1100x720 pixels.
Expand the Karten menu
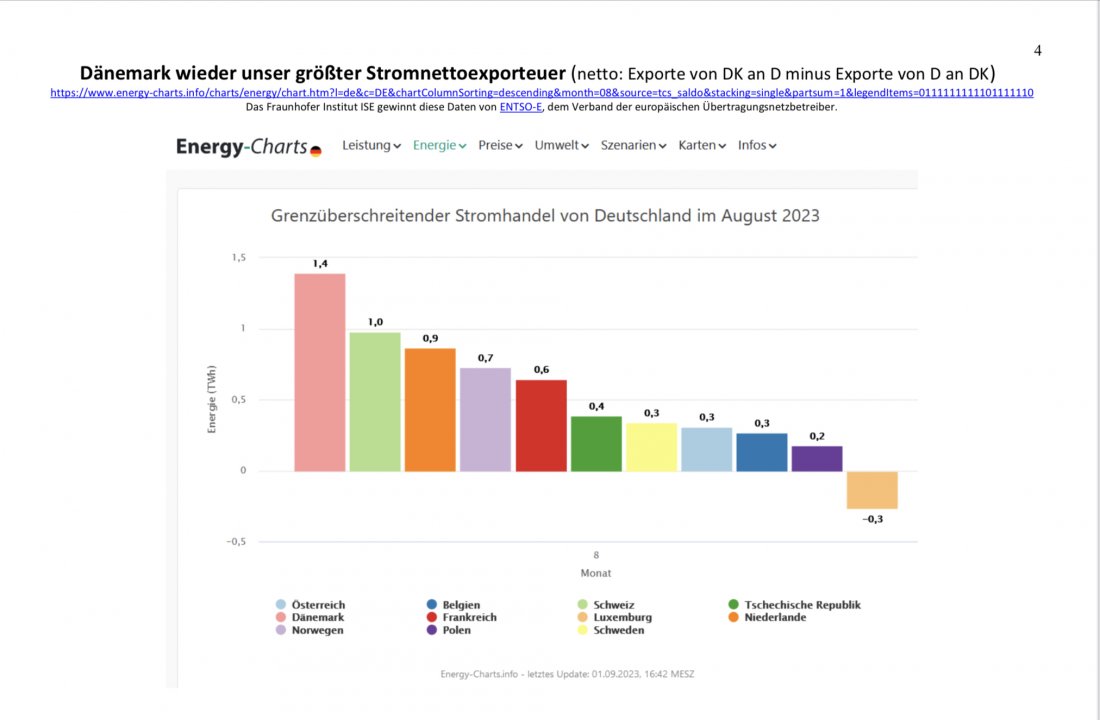click(x=702, y=145)
